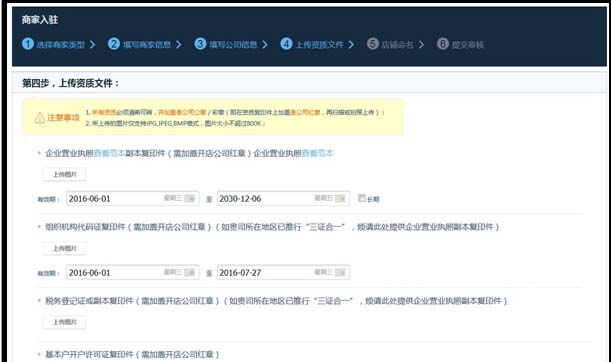Upload image for 组织机构代码证 copy
The image size is (611, 362).
(x=65, y=248)
